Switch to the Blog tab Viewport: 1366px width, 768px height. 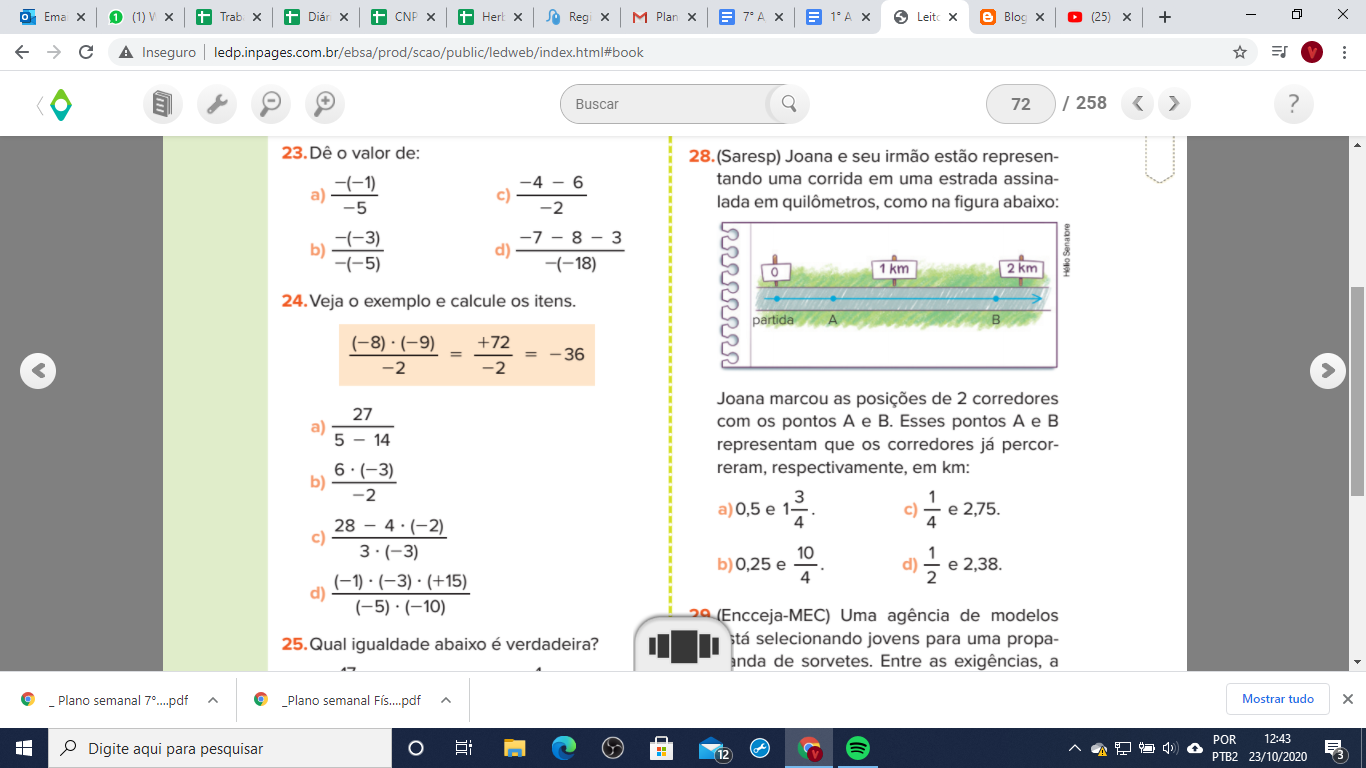click(x=1004, y=17)
